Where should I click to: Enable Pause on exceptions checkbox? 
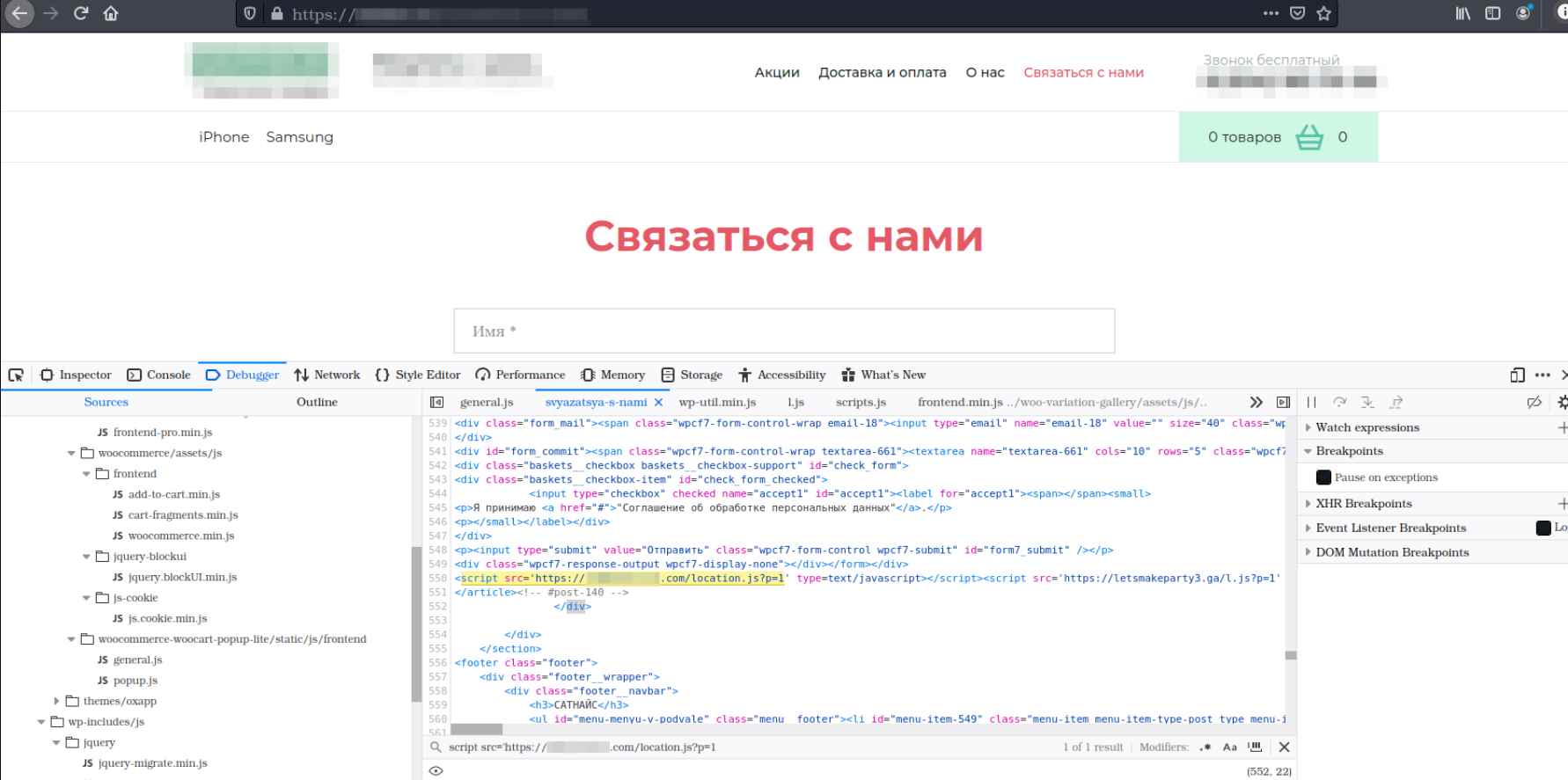click(1323, 477)
